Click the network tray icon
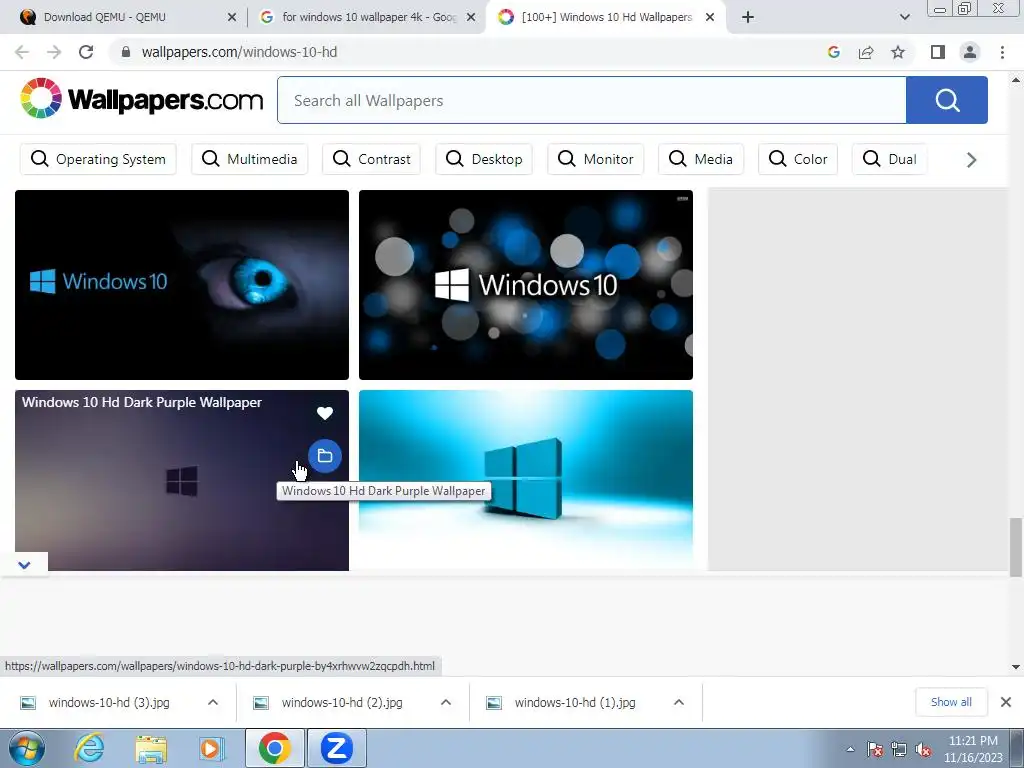 [899, 749]
